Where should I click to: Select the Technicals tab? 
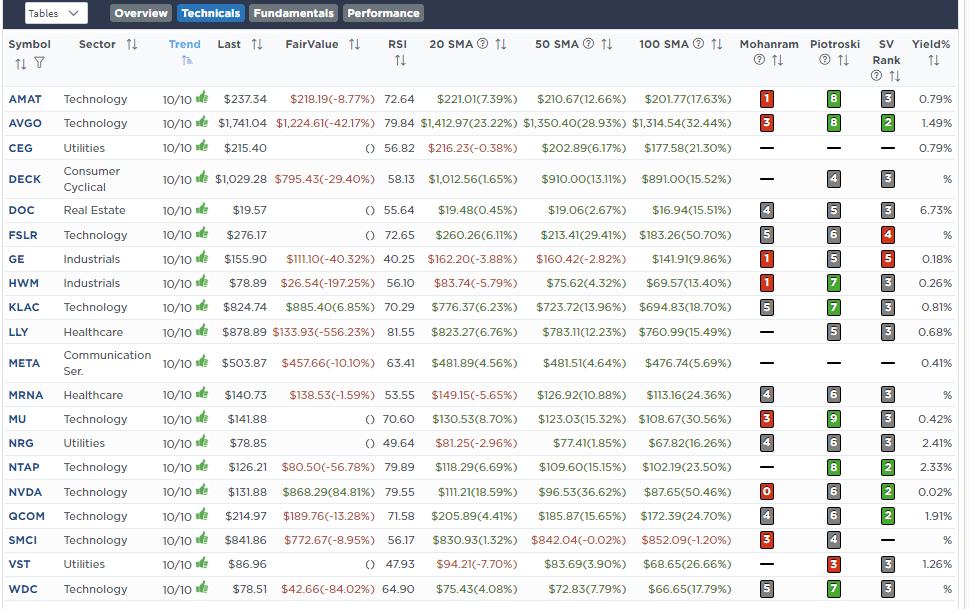[211, 13]
